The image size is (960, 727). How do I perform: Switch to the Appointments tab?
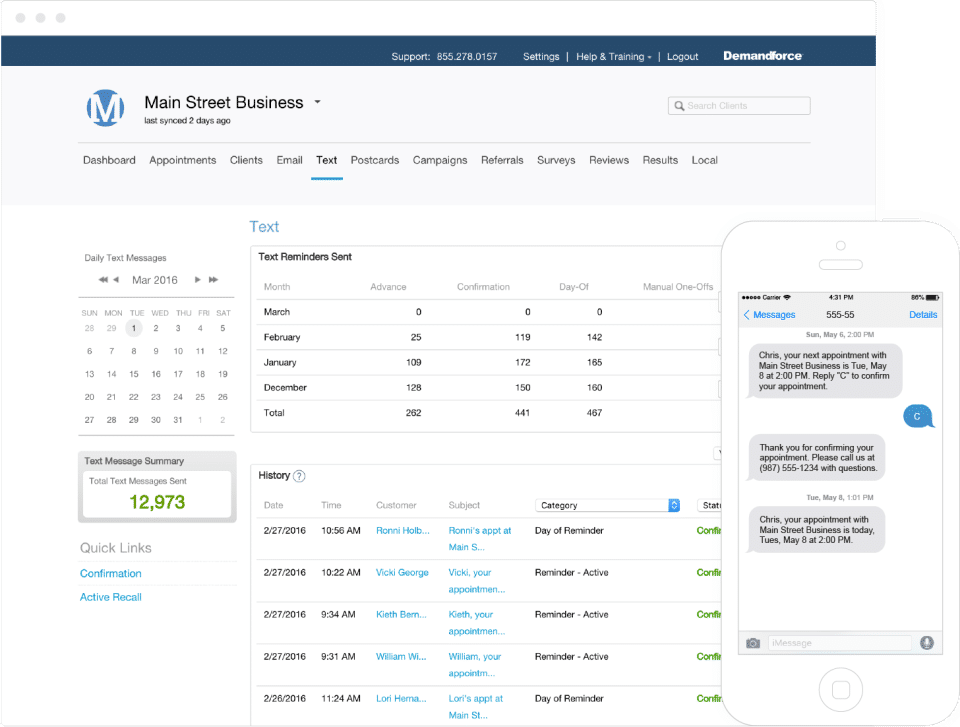pyautogui.click(x=182, y=160)
